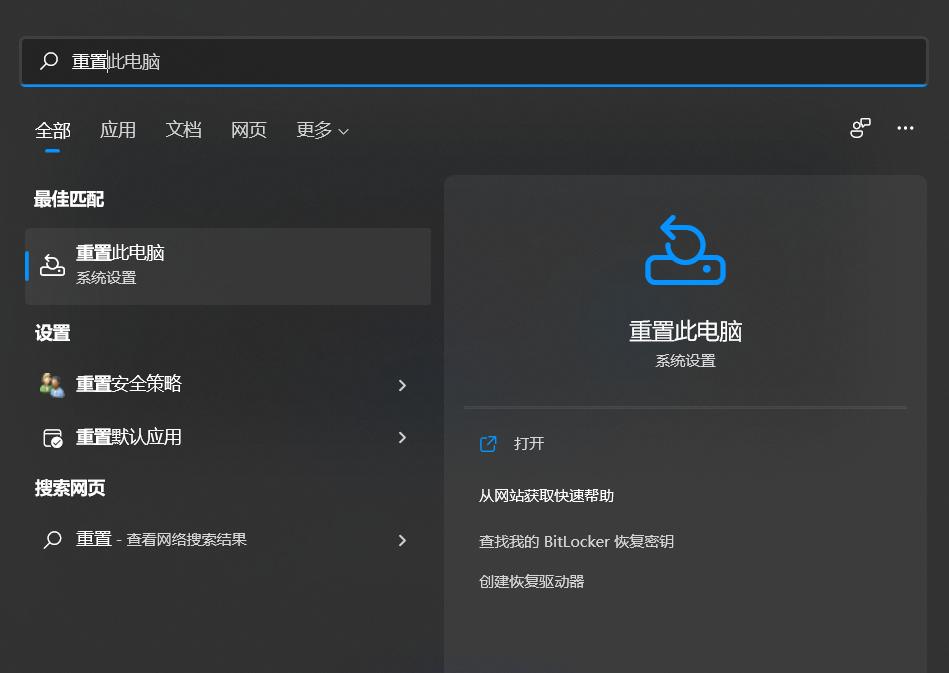
Task: Expand 重置安全策略 via its right chevron
Action: tap(402, 385)
